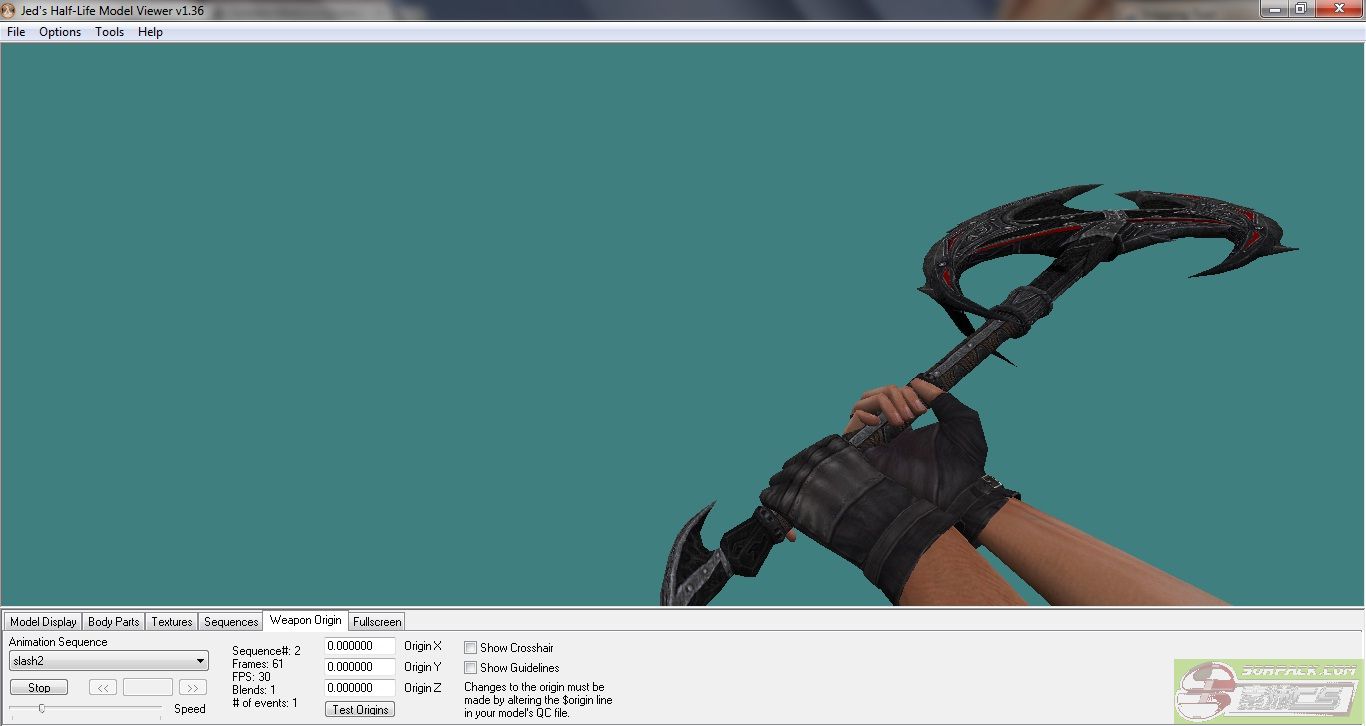Click the 'Sequence#: 2' text
Viewport: 1366px width, 726px height.
tap(266, 651)
